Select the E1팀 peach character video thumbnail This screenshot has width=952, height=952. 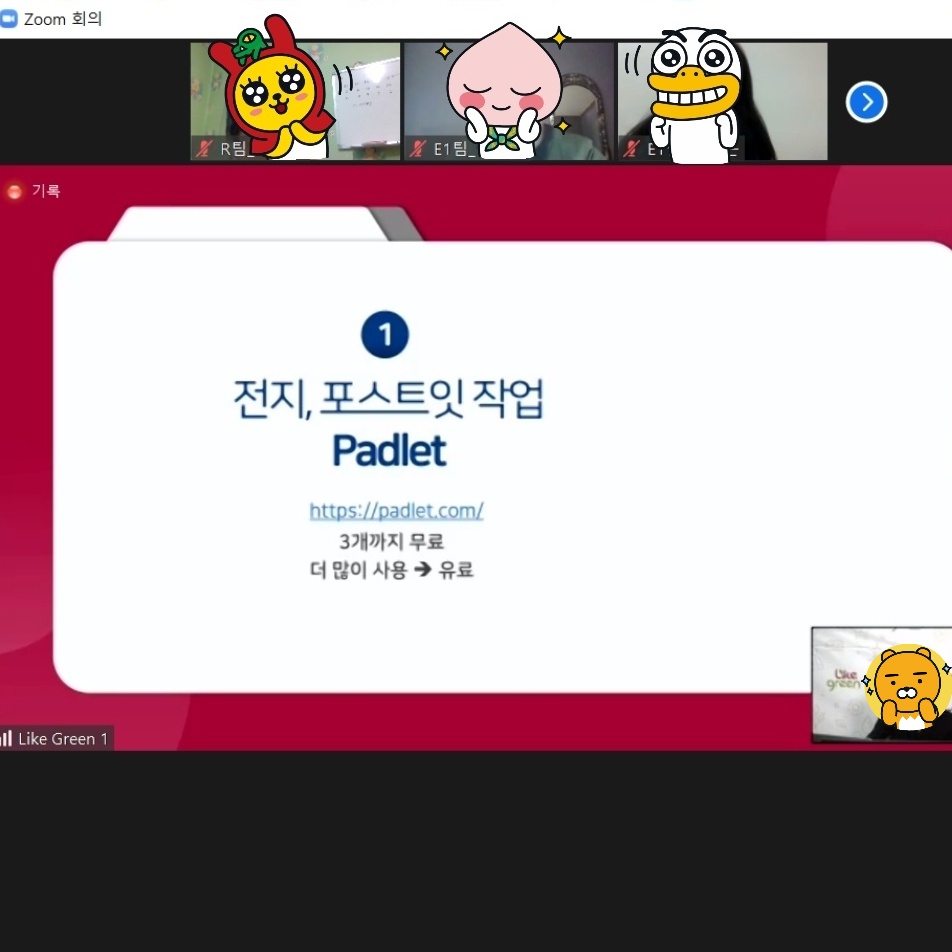509,101
